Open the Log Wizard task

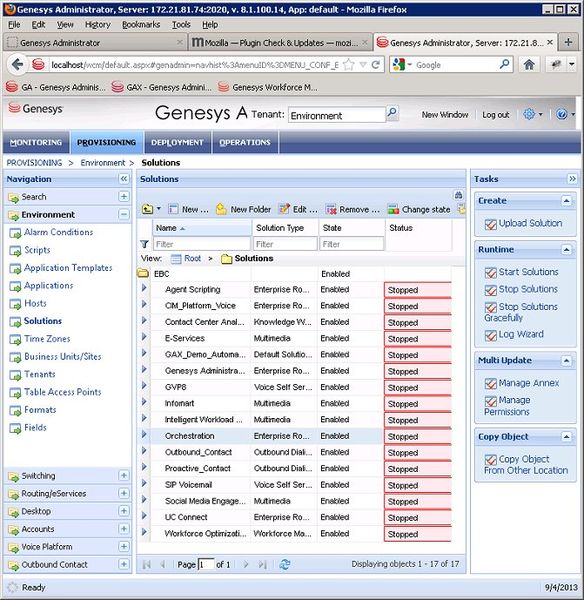click(521, 334)
